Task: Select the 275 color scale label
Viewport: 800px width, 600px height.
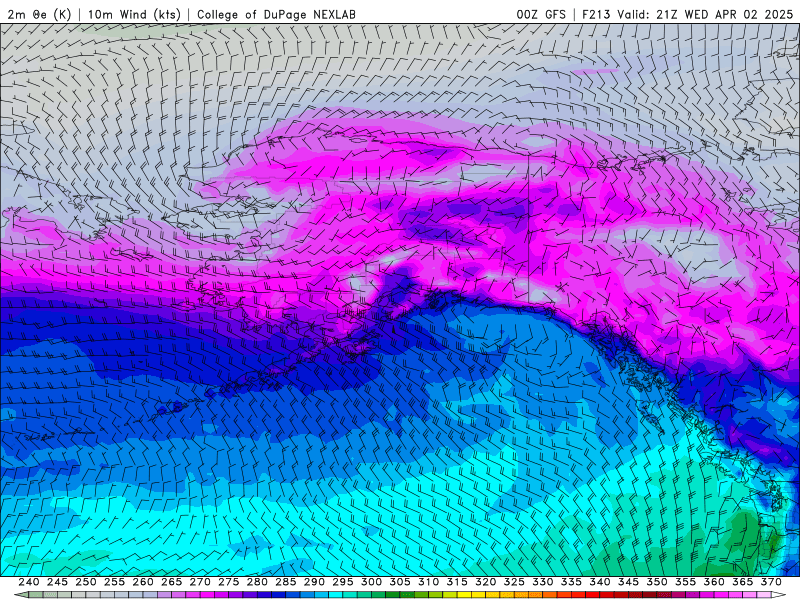Action: point(229,582)
